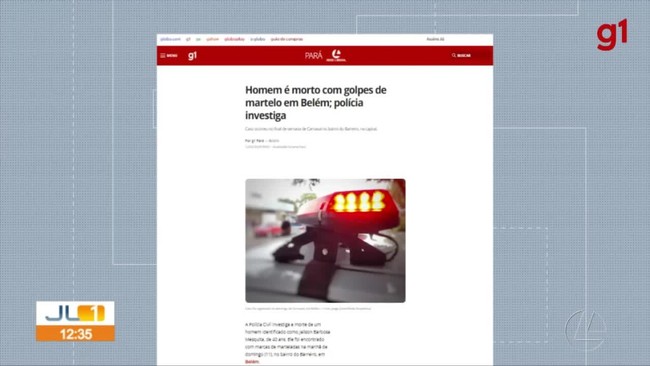Open the gshow link in top bar
The image size is (650, 366).
pyautogui.click(x=212, y=39)
